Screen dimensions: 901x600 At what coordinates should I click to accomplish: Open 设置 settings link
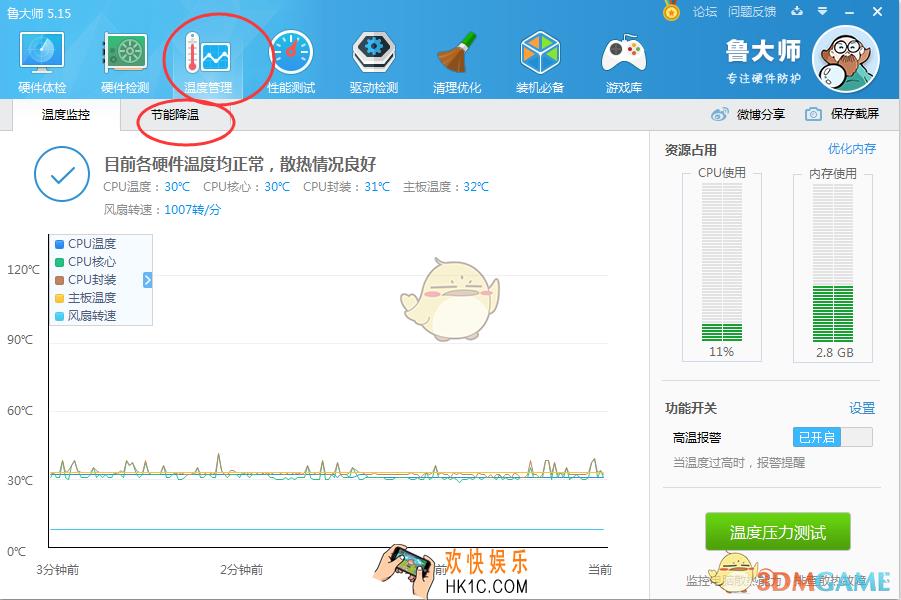(862, 409)
